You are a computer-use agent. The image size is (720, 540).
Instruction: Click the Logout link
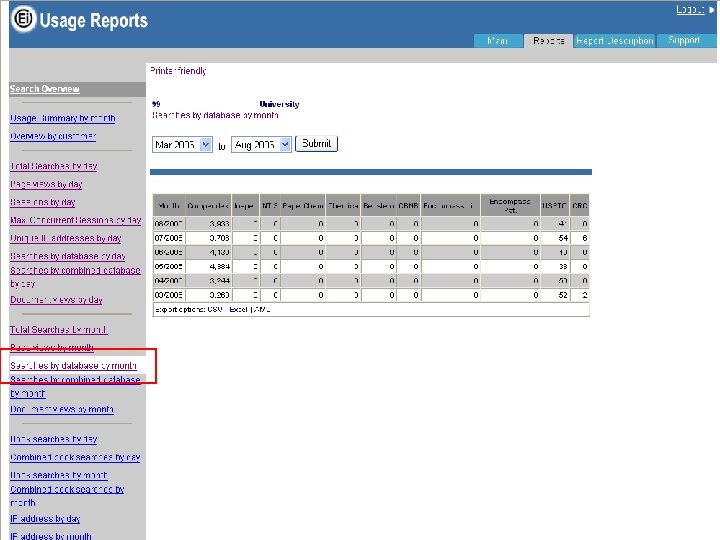point(690,10)
